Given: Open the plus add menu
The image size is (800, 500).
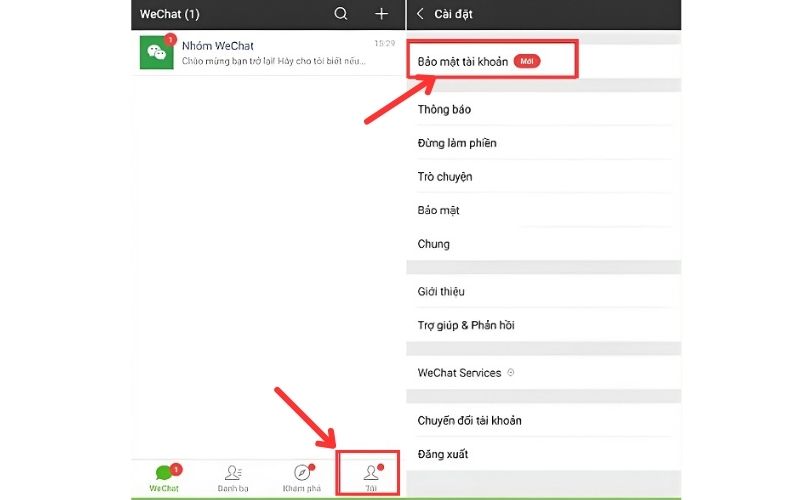Looking at the screenshot, I should coord(381,14).
